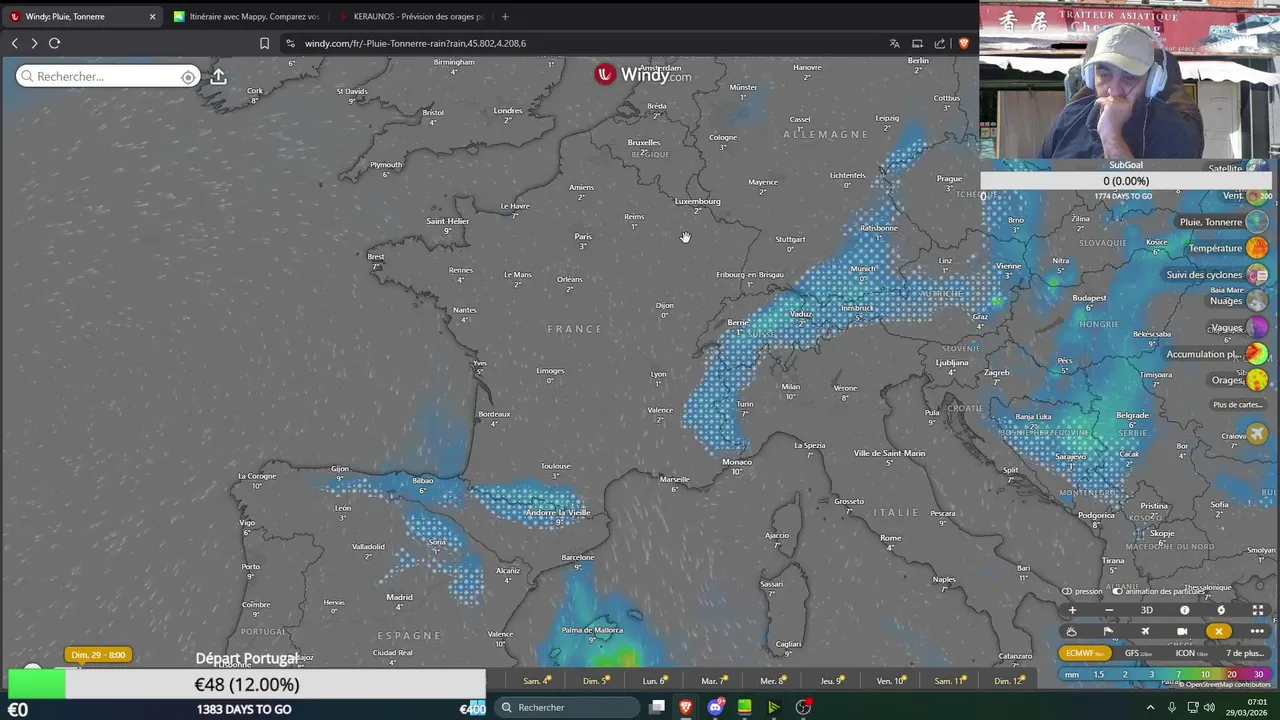Jump timeline to Ven. 10
The width and height of the screenshot is (1280, 720).
tap(890, 681)
